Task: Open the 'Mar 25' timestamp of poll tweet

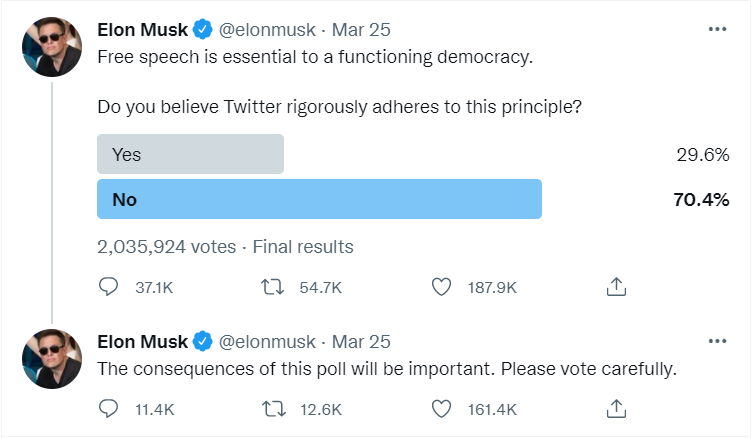Action: pos(361,30)
